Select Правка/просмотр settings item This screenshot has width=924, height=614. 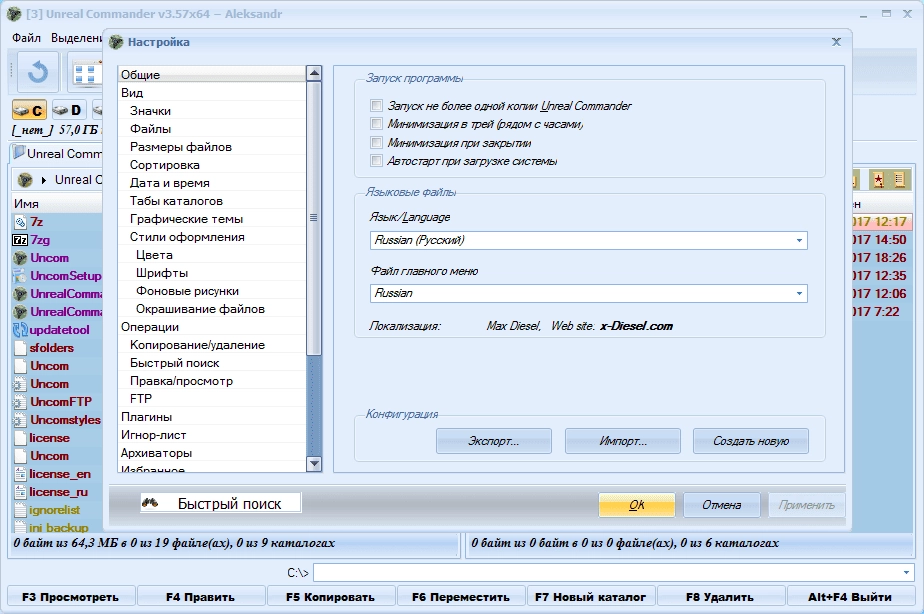[x=212, y=381]
